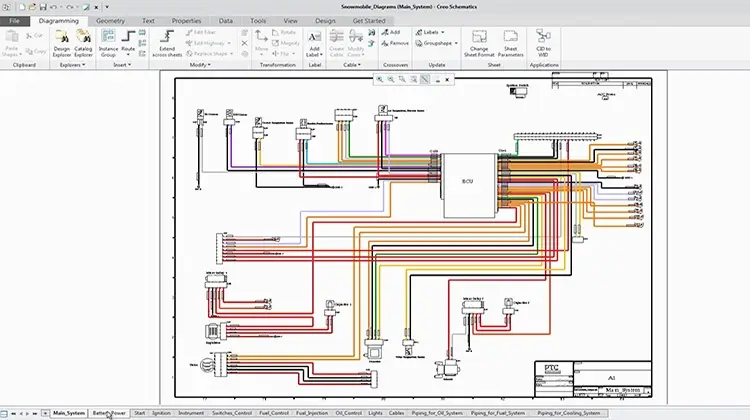This screenshot has width=750, height=420.
Task: Expand the Insert group dropdown
Action: (x=122, y=65)
